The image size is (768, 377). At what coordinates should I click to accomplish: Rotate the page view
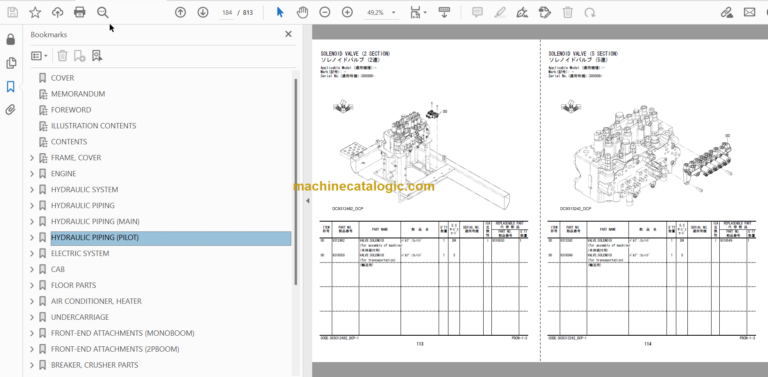[590, 12]
